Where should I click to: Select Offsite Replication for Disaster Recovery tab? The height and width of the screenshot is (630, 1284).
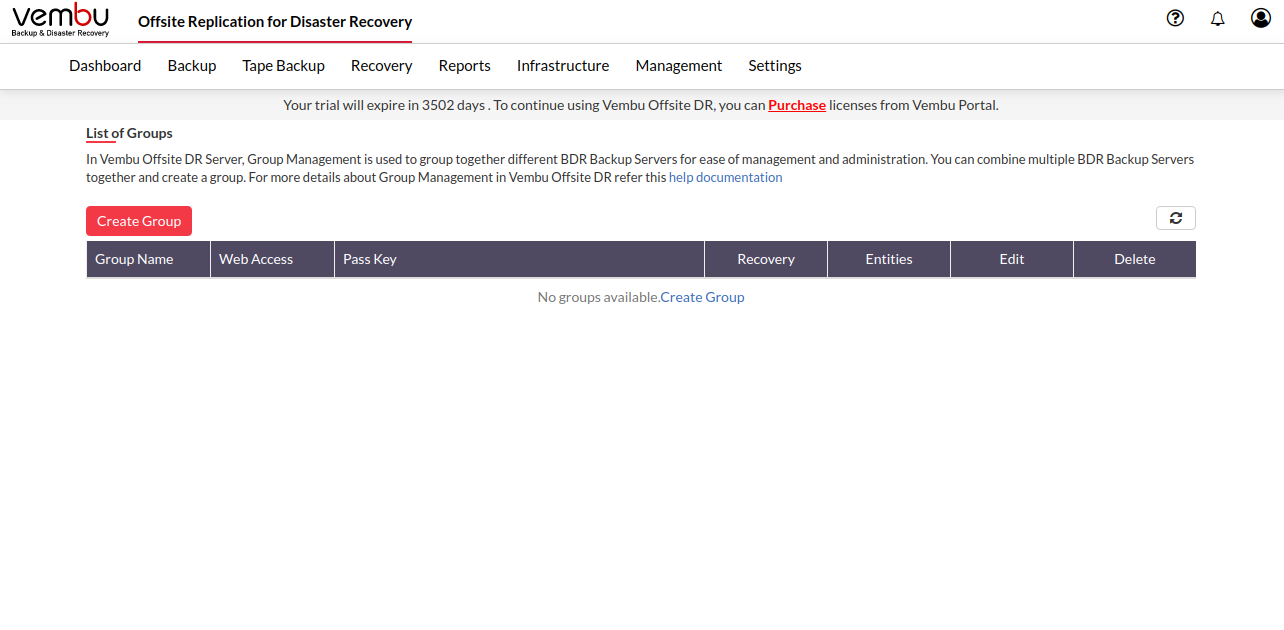pos(275,22)
